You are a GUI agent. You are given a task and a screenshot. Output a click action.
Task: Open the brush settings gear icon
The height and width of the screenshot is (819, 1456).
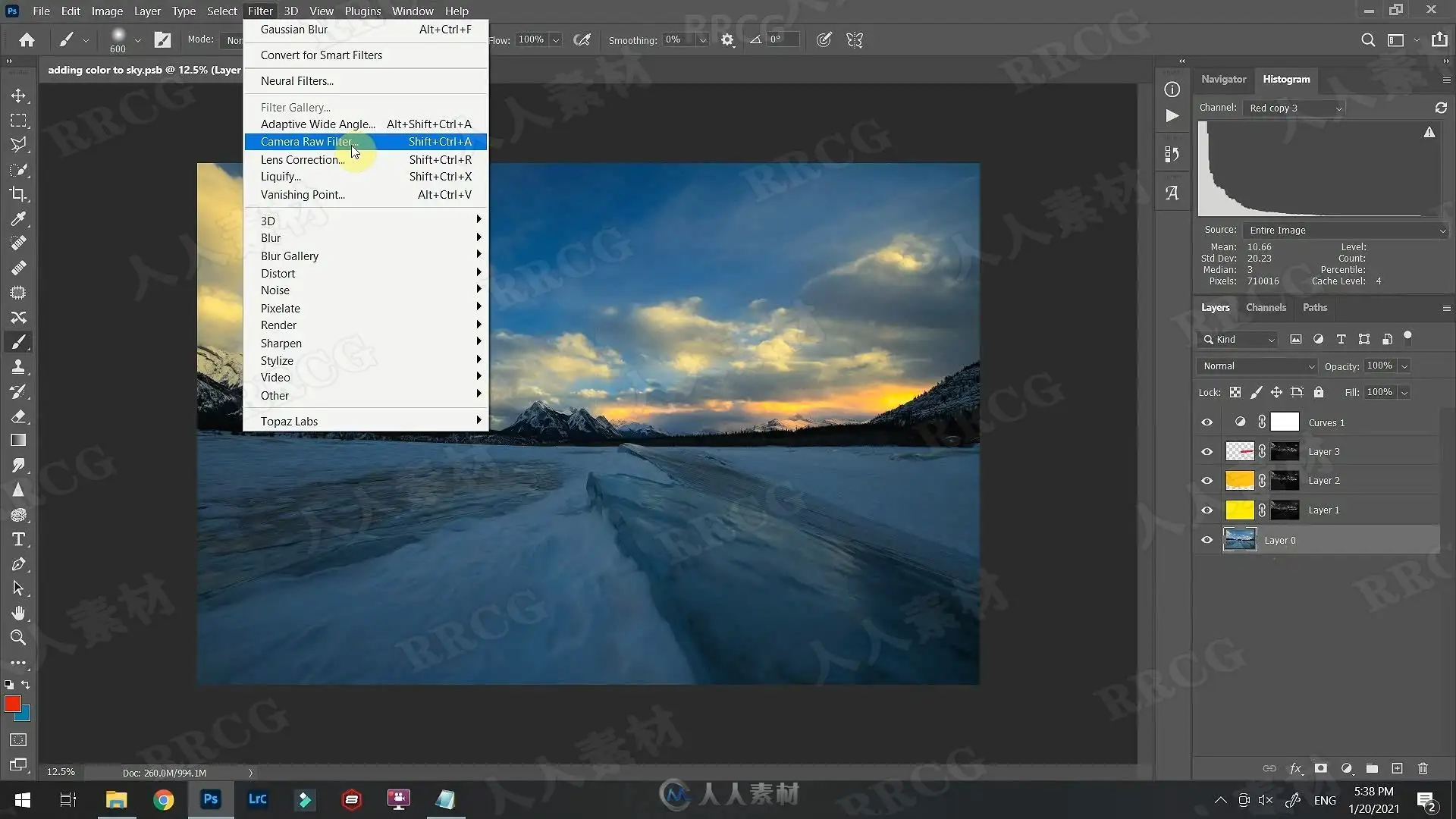727,40
